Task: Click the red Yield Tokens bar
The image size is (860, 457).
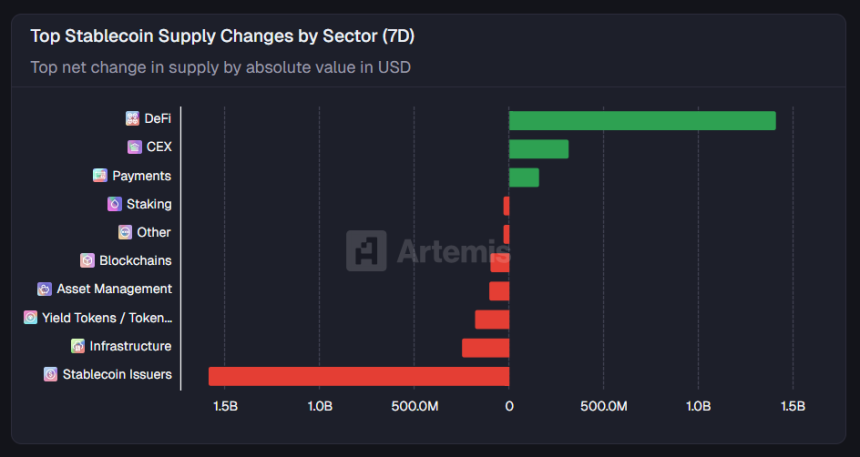Action: coord(492,319)
